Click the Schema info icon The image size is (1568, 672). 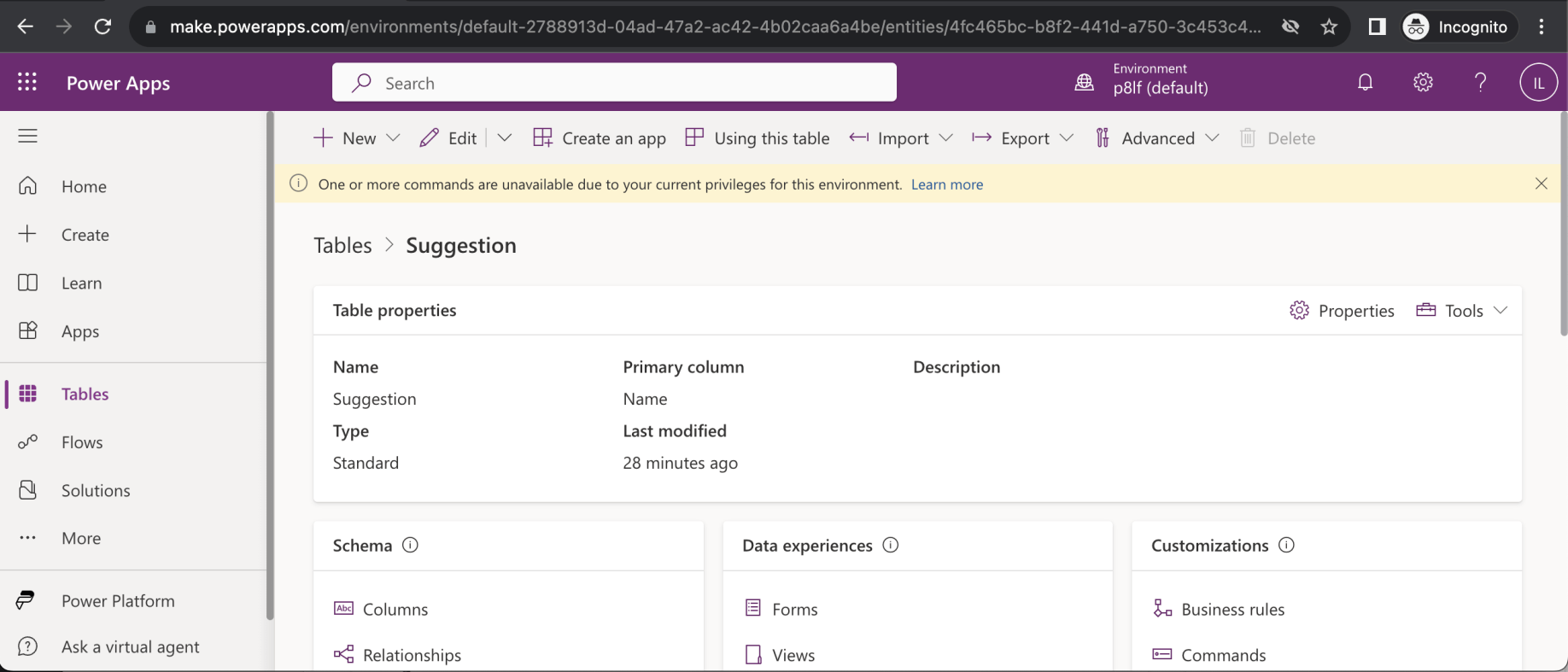[x=410, y=545]
